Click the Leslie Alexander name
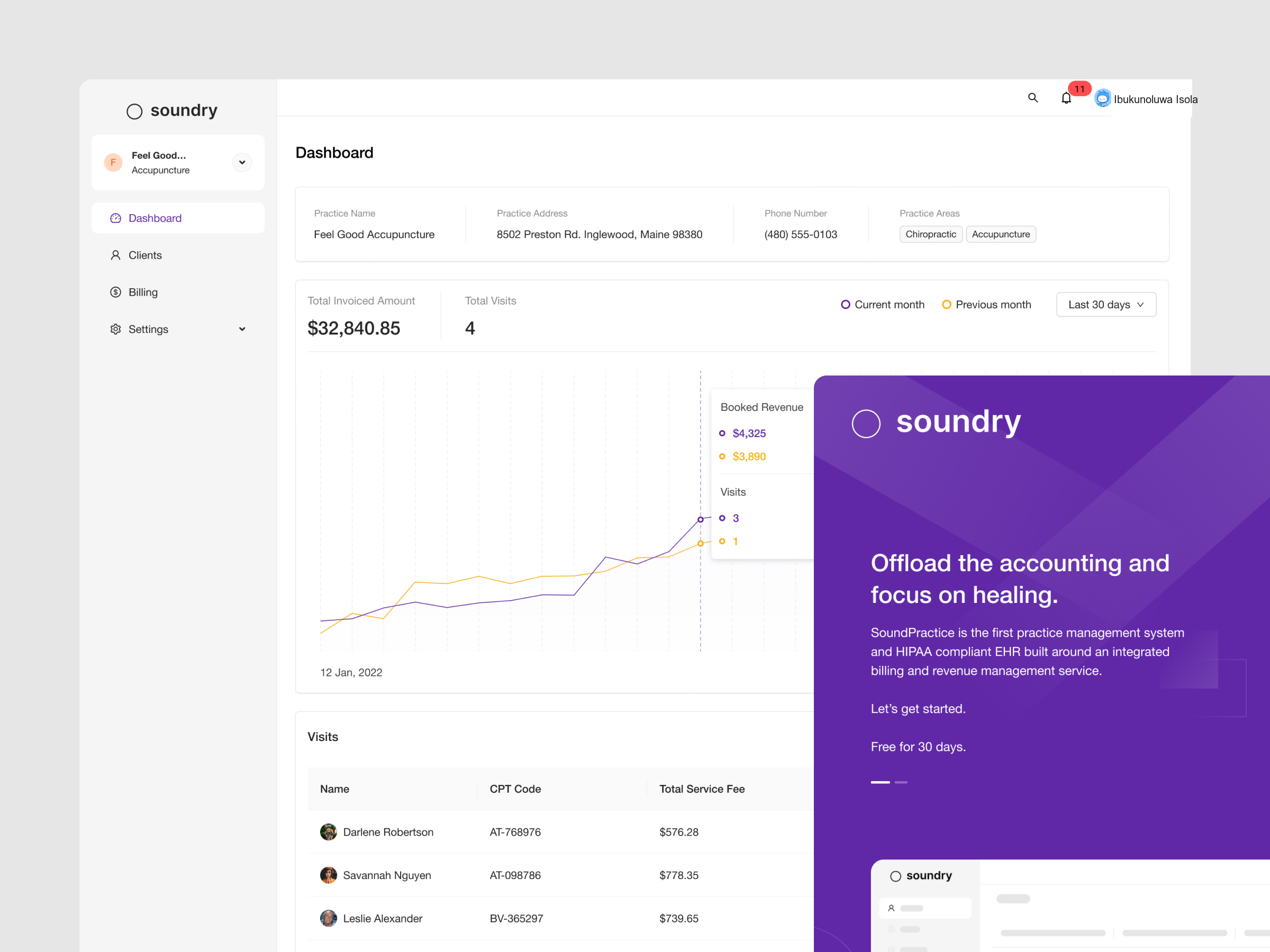This screenshot has width=1270, height=952. (383, 918)
